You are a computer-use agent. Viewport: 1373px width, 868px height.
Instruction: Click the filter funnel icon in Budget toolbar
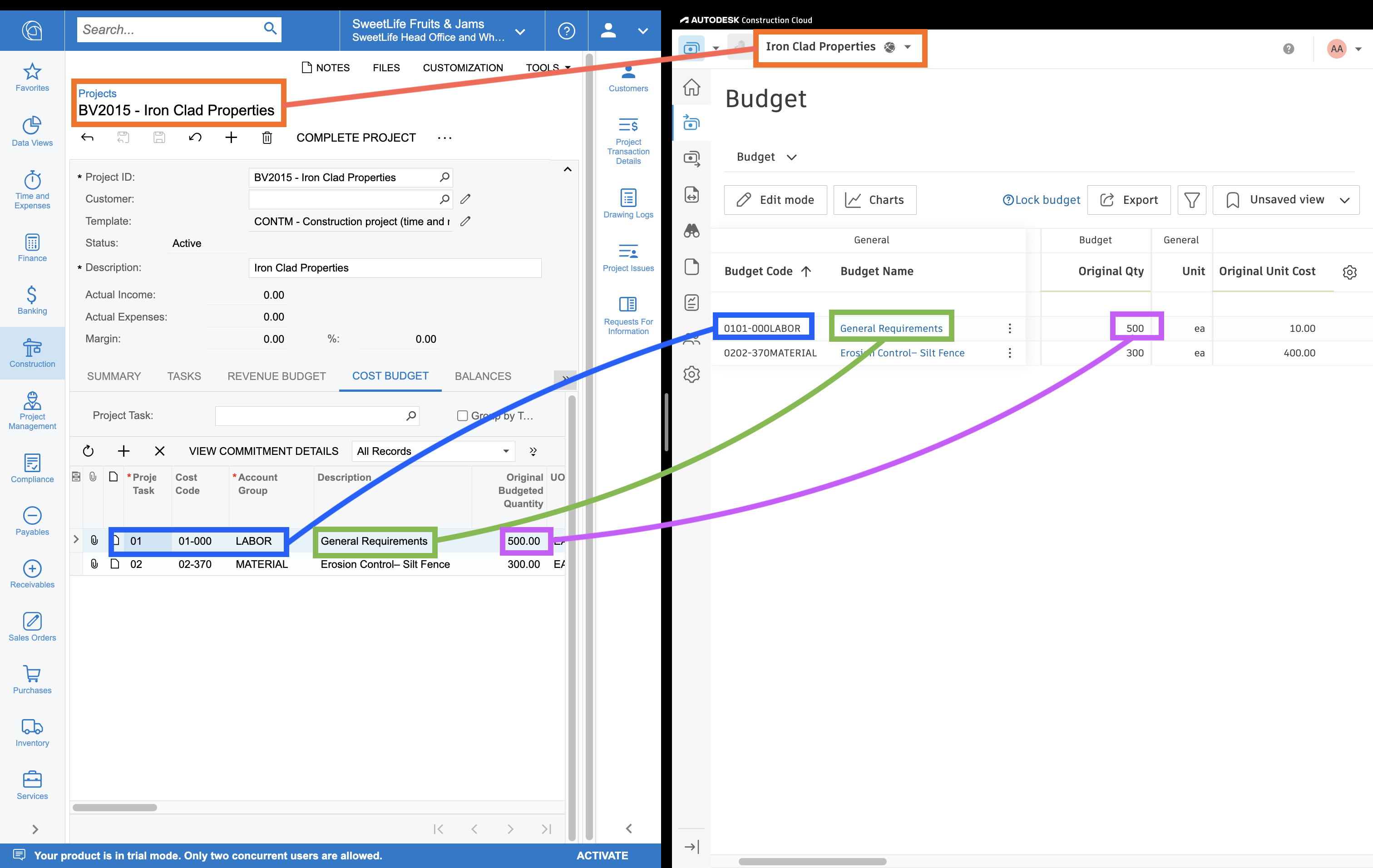[x=1191, y=200]
